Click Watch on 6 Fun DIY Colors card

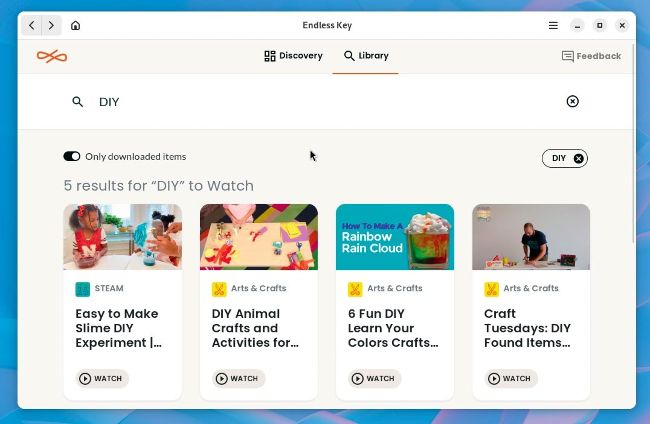pos(374,378)
